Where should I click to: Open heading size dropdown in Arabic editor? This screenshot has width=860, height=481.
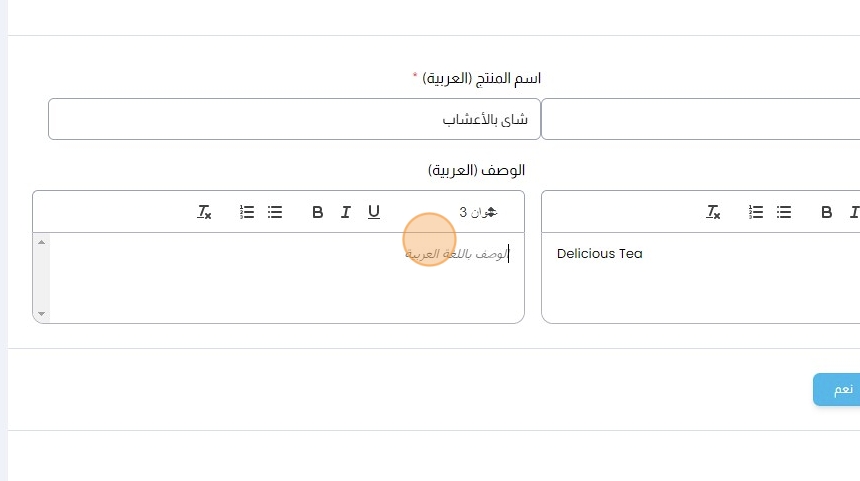click(478, 212)
